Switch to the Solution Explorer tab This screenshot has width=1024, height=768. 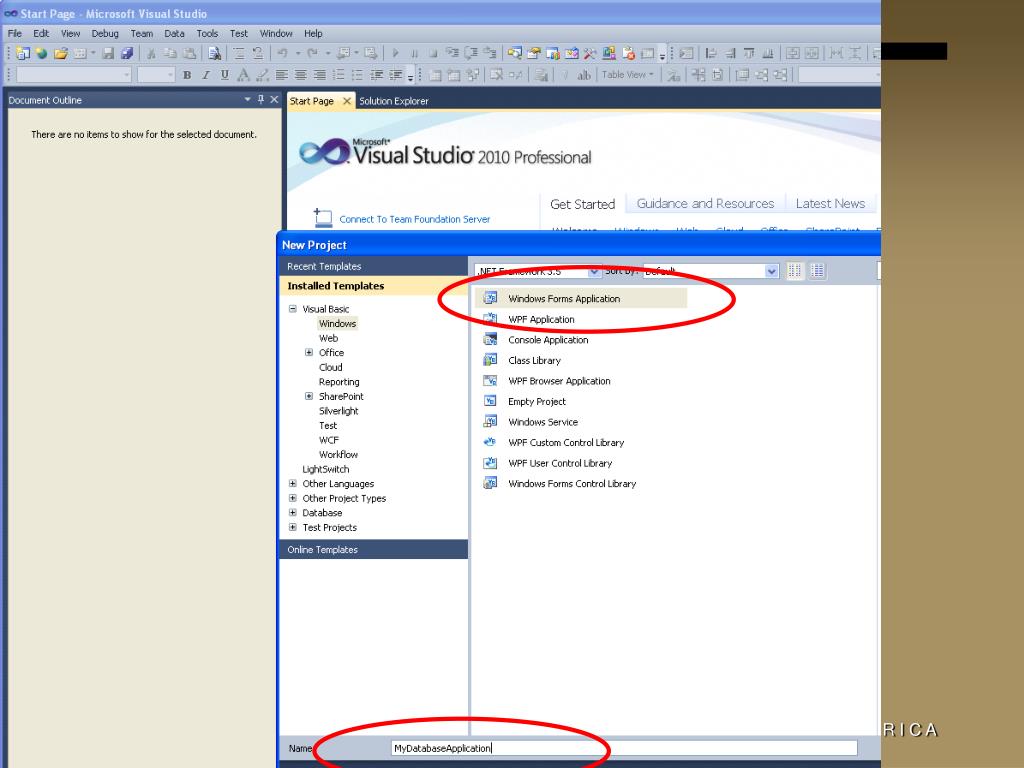click(x=394, y=101)
